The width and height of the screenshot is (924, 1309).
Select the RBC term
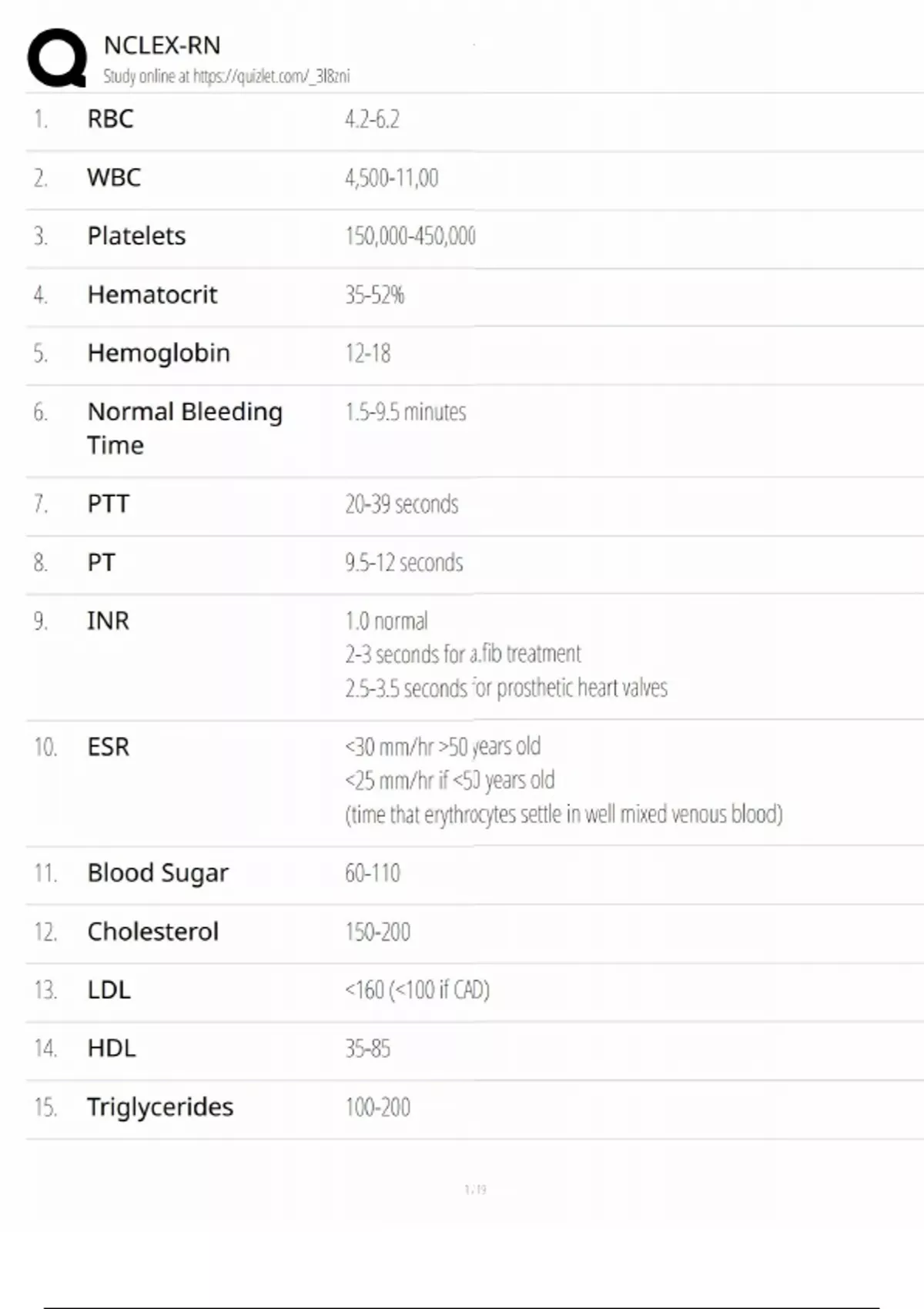pos(110,119)
